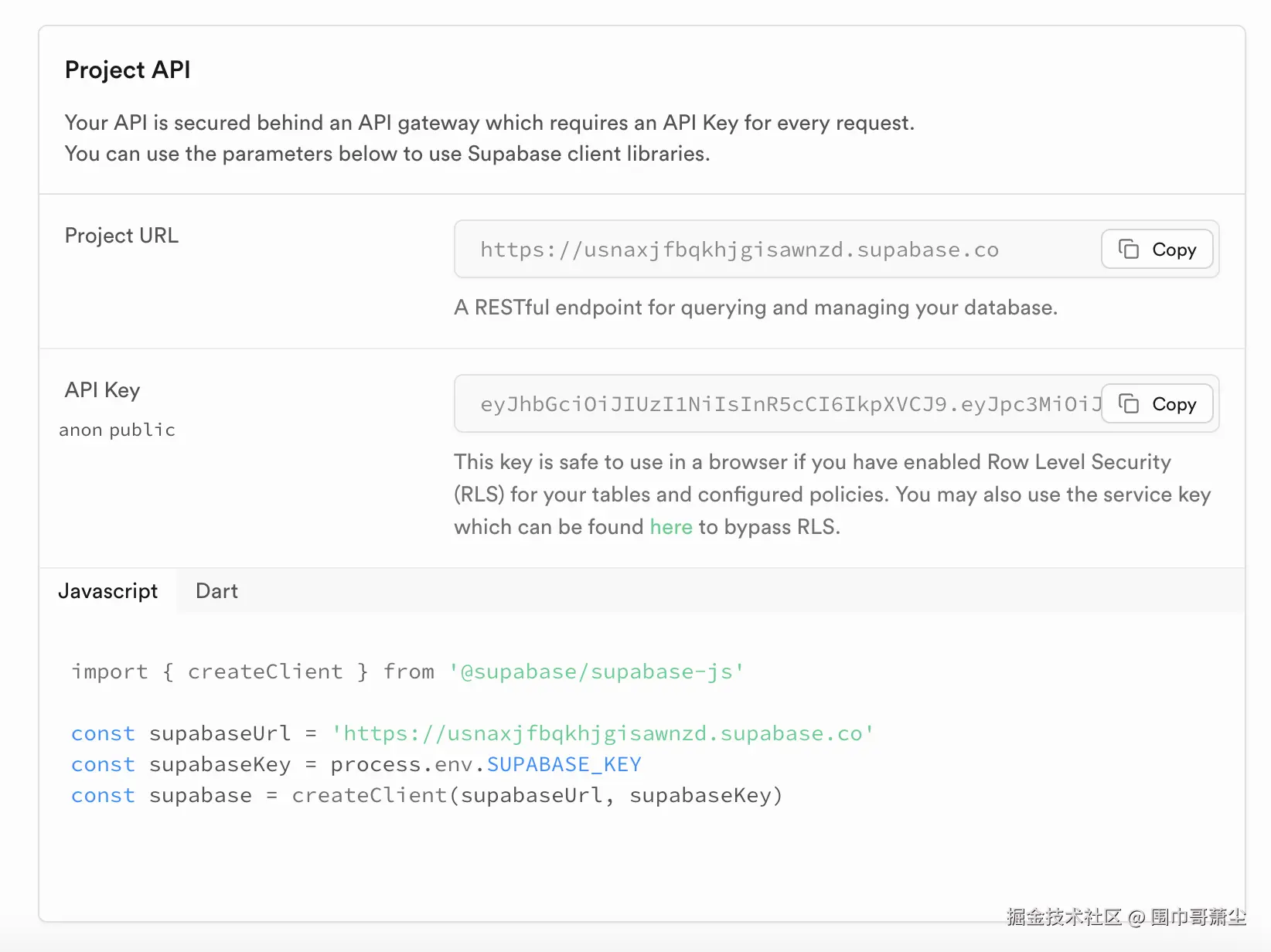
Task: Switch to the Dart tab
Action: click(x=216, y=591)
